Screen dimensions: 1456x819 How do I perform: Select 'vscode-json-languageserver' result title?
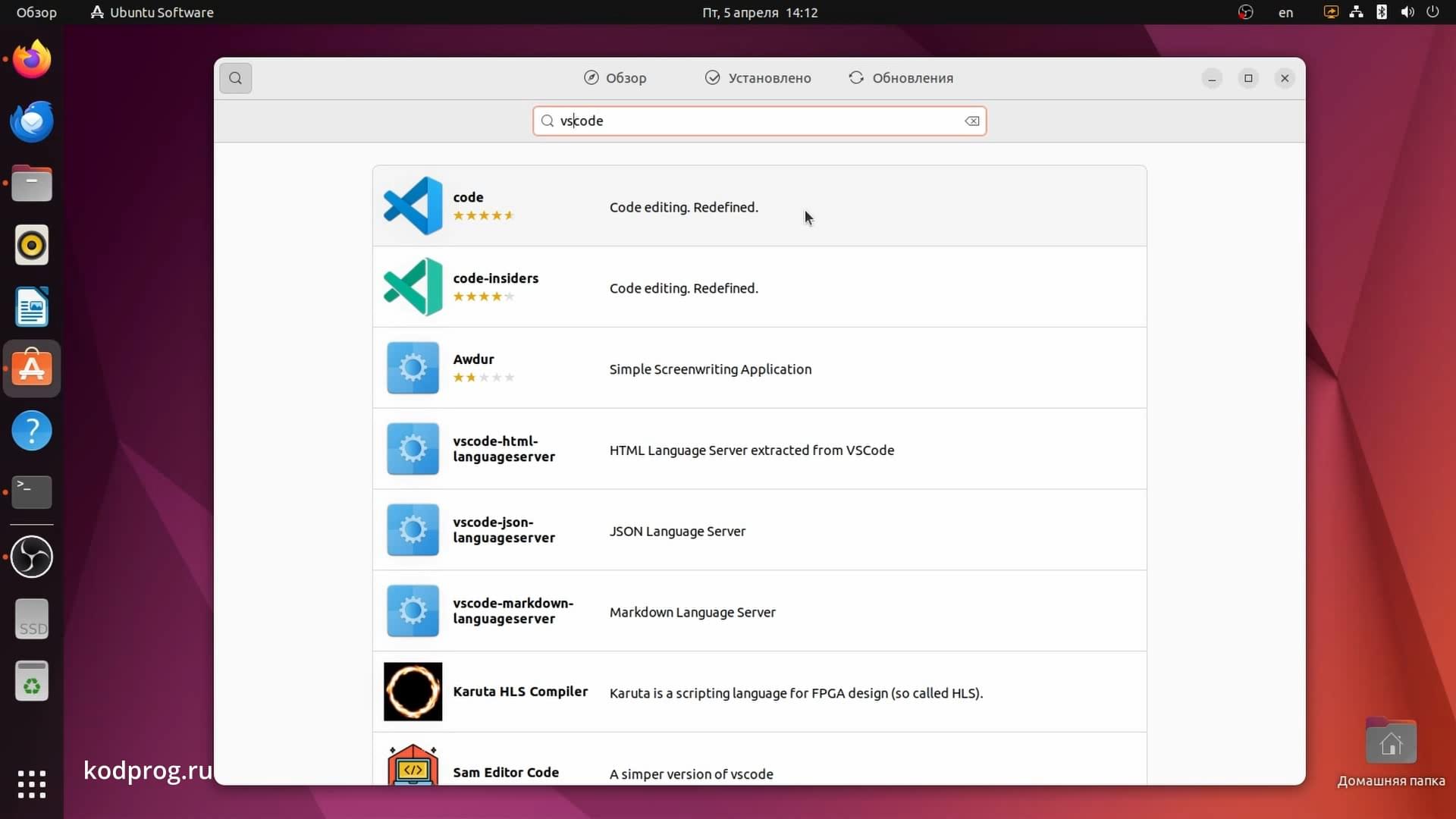click(x=504, y=530)
